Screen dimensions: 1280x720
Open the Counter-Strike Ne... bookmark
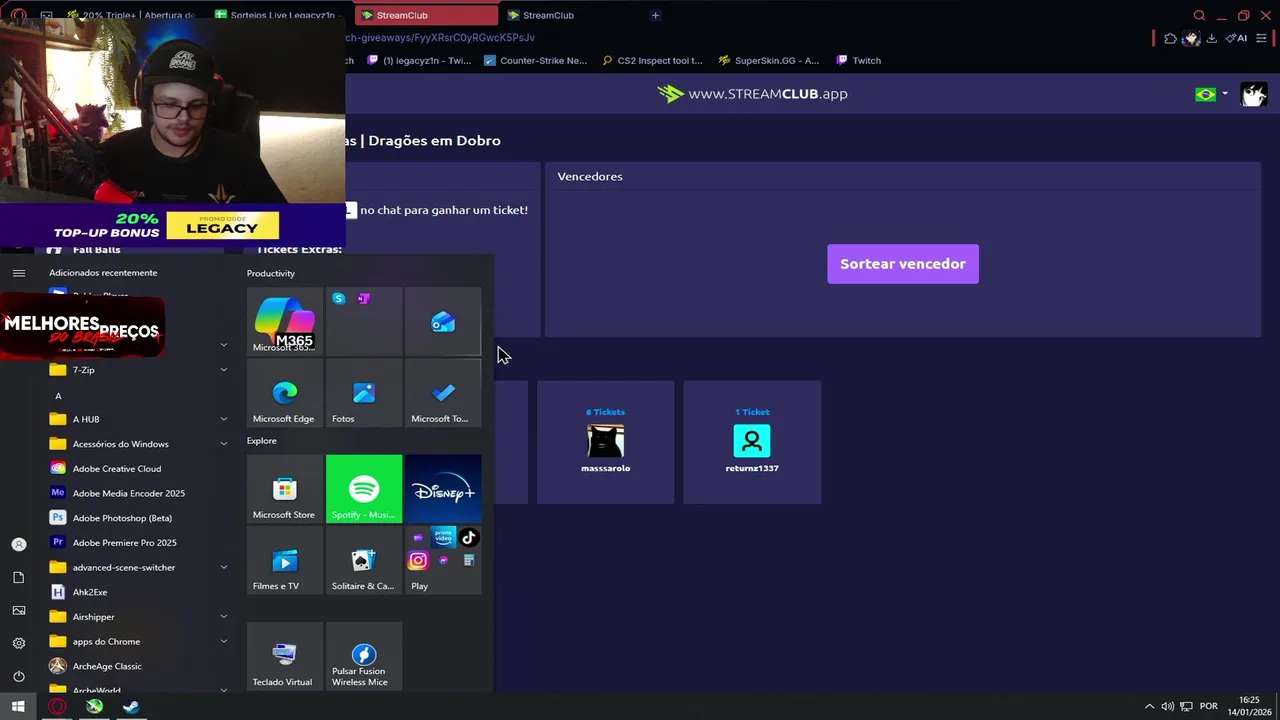coord(535,60)
